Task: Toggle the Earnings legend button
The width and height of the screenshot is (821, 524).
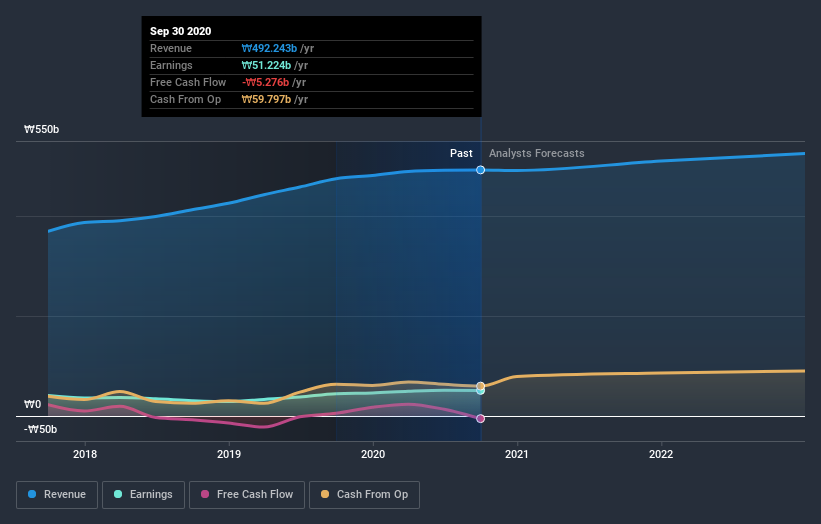Action: pyautogui.click(x=143, y=495)
